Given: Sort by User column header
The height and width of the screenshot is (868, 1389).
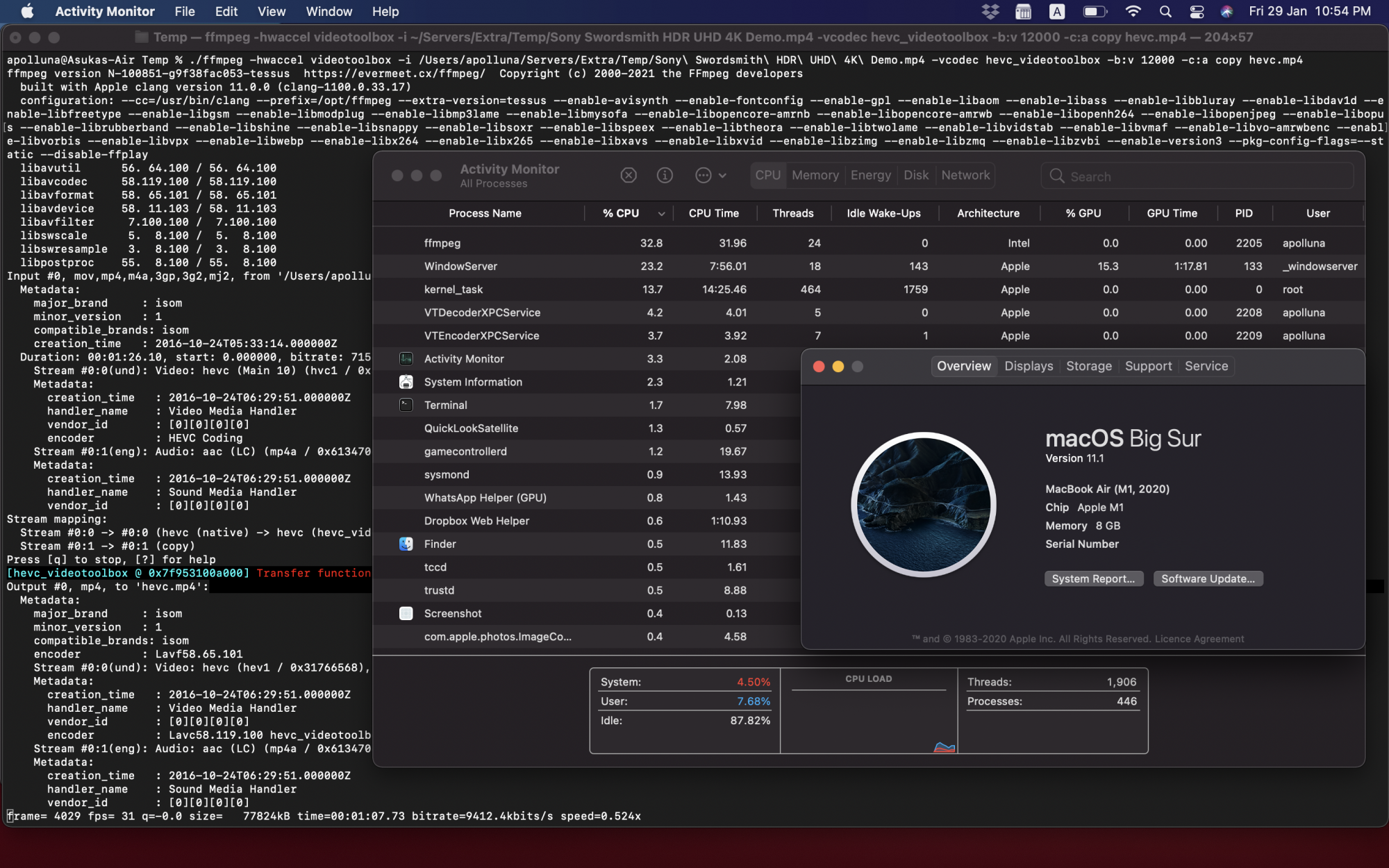Looking at the screenshot, I should pos(1317,213).
